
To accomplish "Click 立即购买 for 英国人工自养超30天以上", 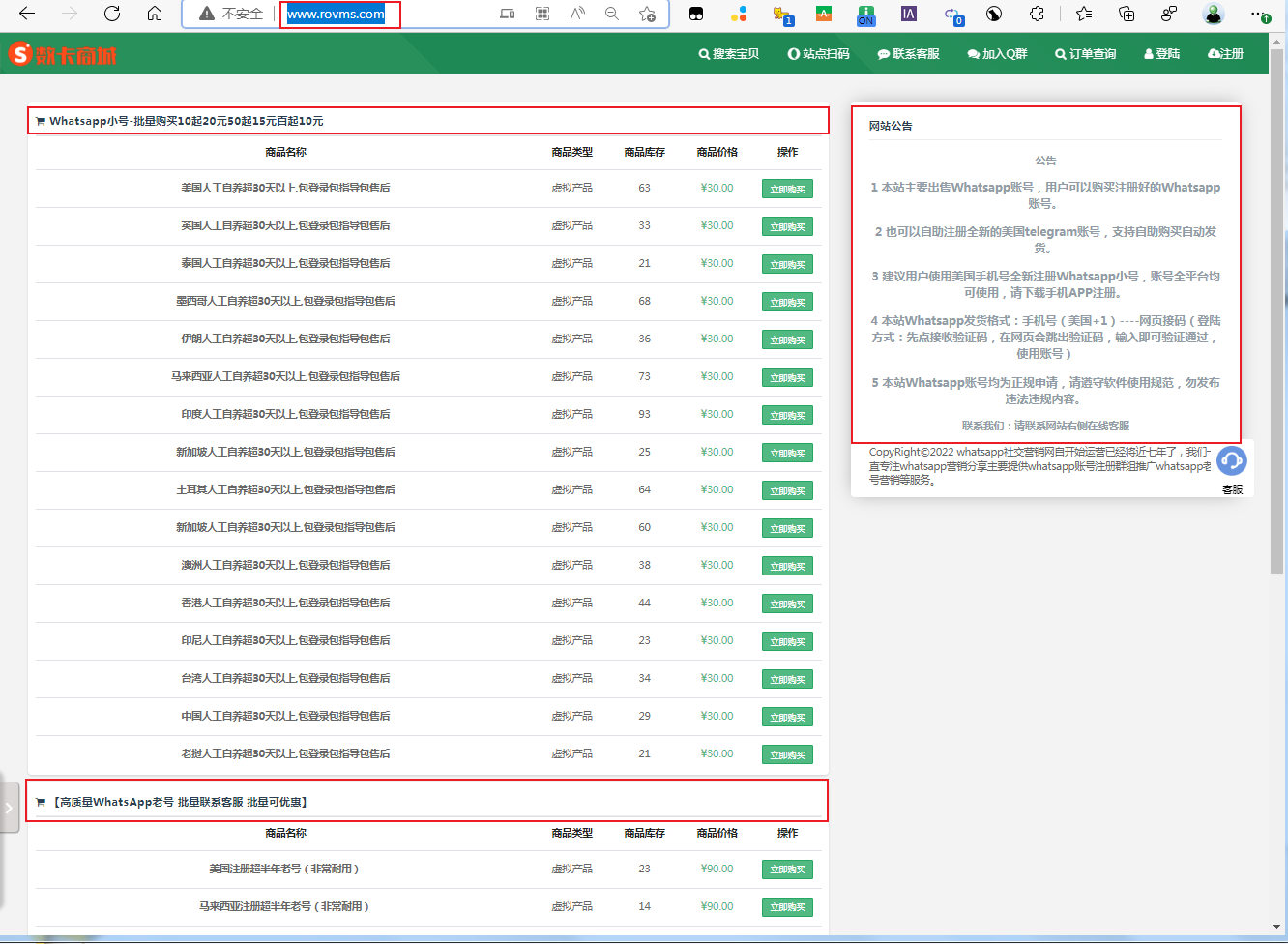I will (787, 227).
